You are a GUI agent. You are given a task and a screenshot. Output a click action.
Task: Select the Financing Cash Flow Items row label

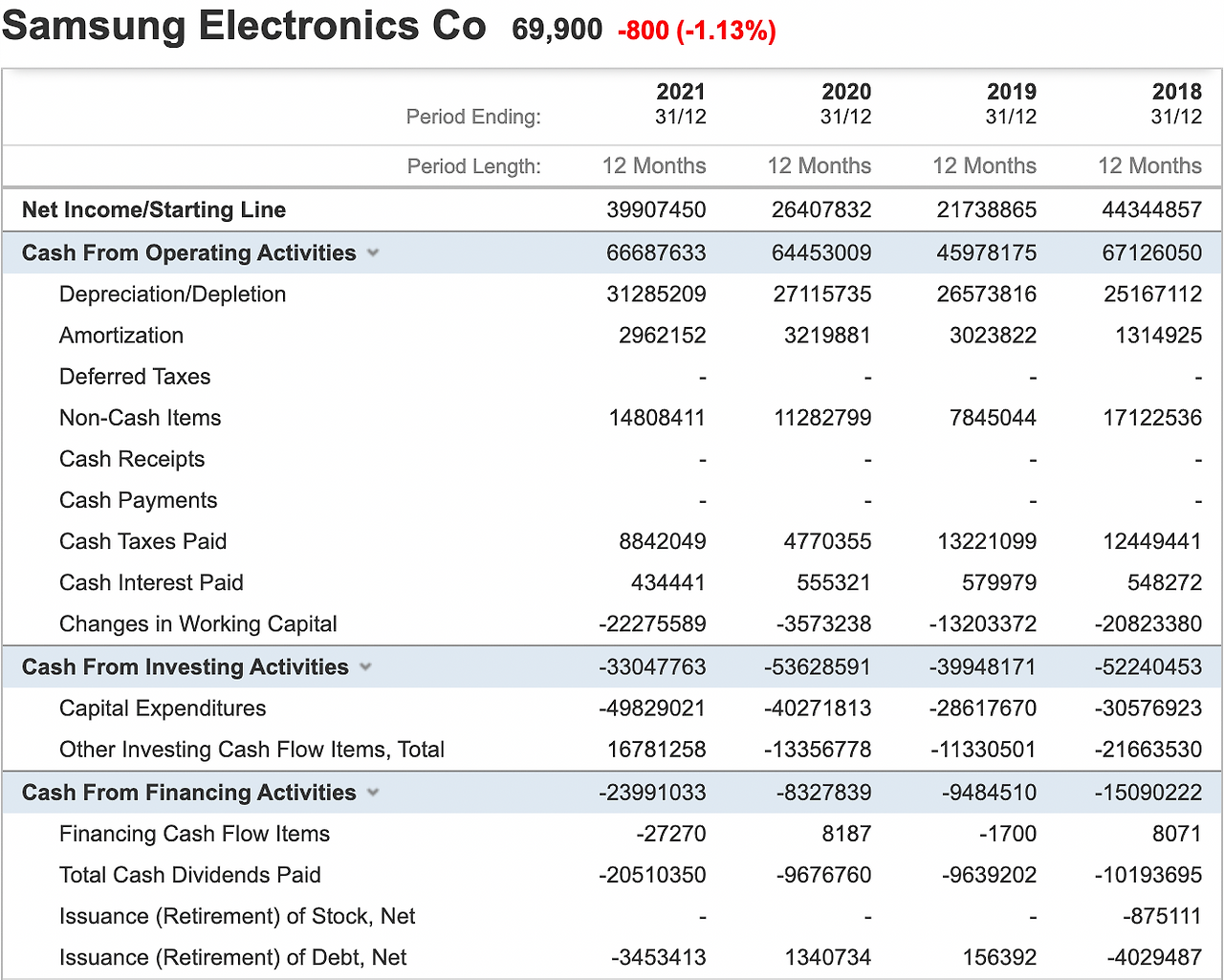point(195,834)
